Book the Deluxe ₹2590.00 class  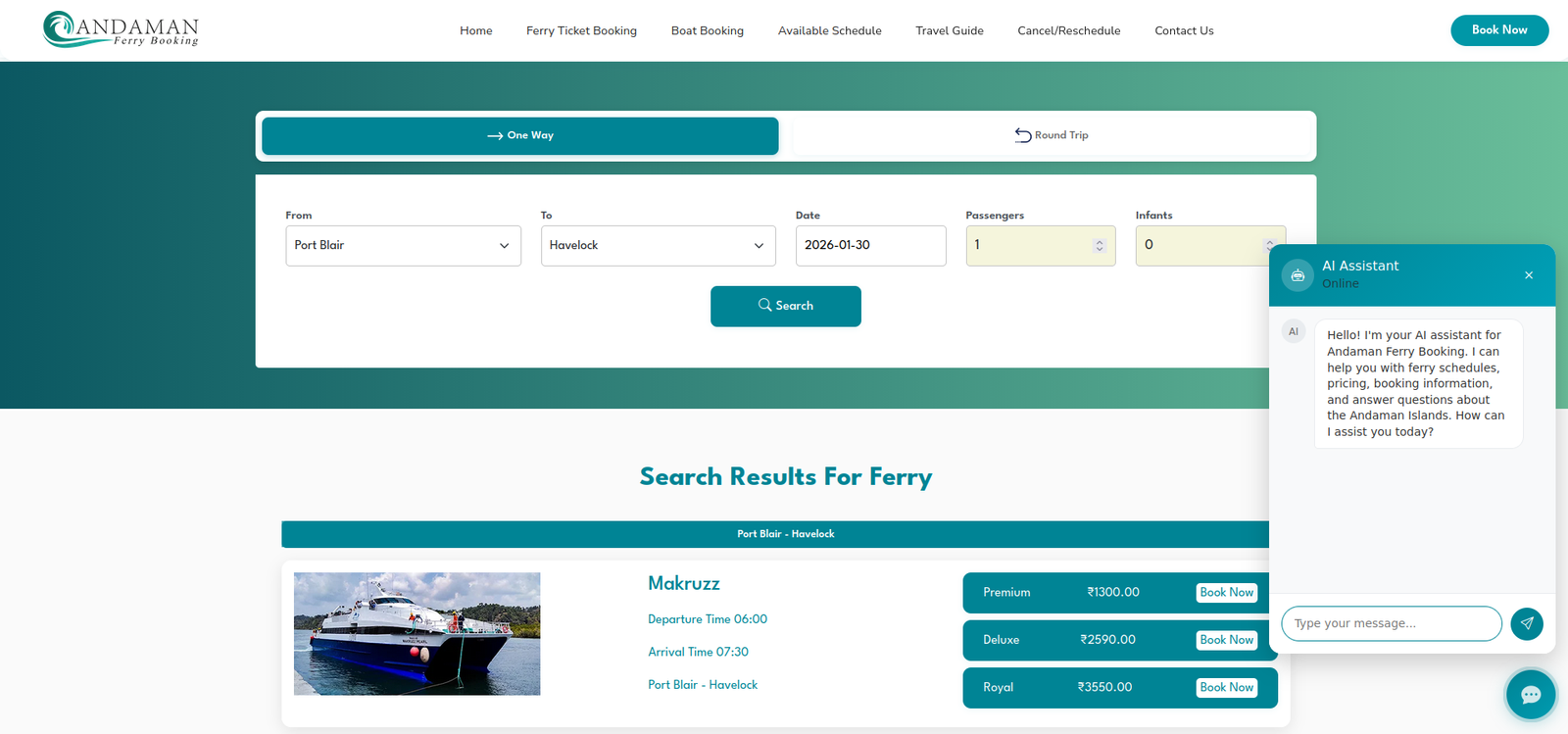click(x=1227, y=640)
